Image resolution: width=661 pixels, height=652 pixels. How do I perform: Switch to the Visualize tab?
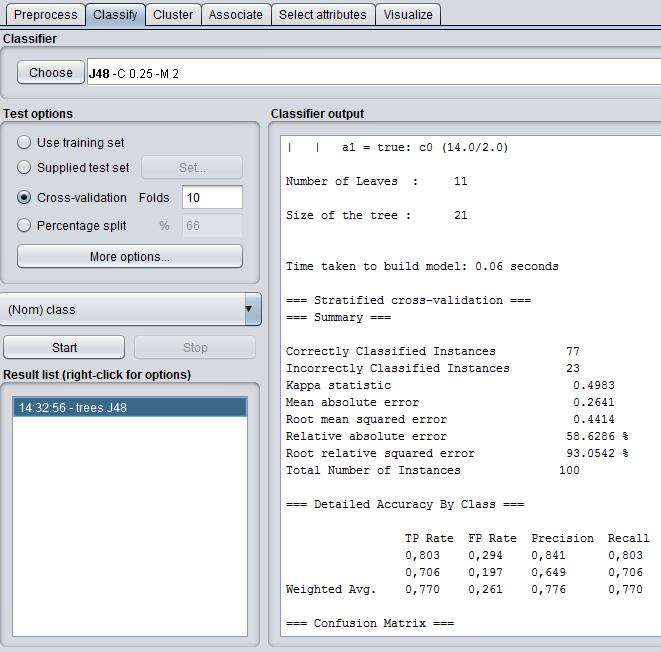tap(408, 15)
